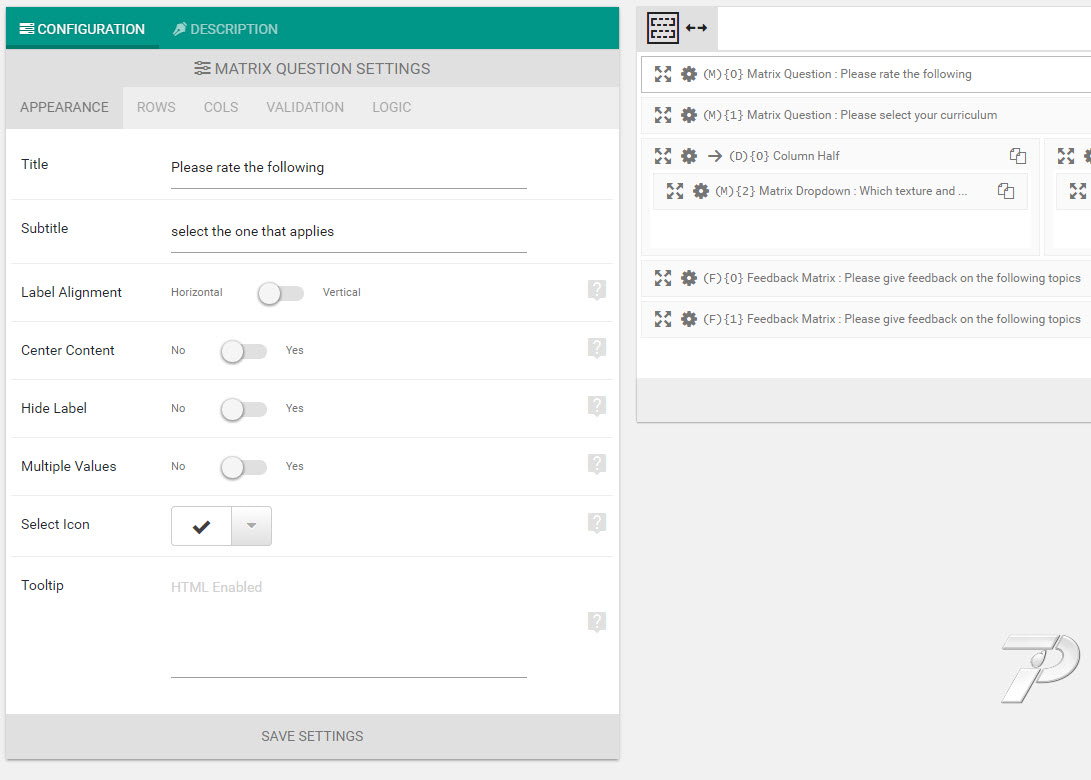Click the copy icon on Matrix Dropdown row

[x=1005, y=191]
